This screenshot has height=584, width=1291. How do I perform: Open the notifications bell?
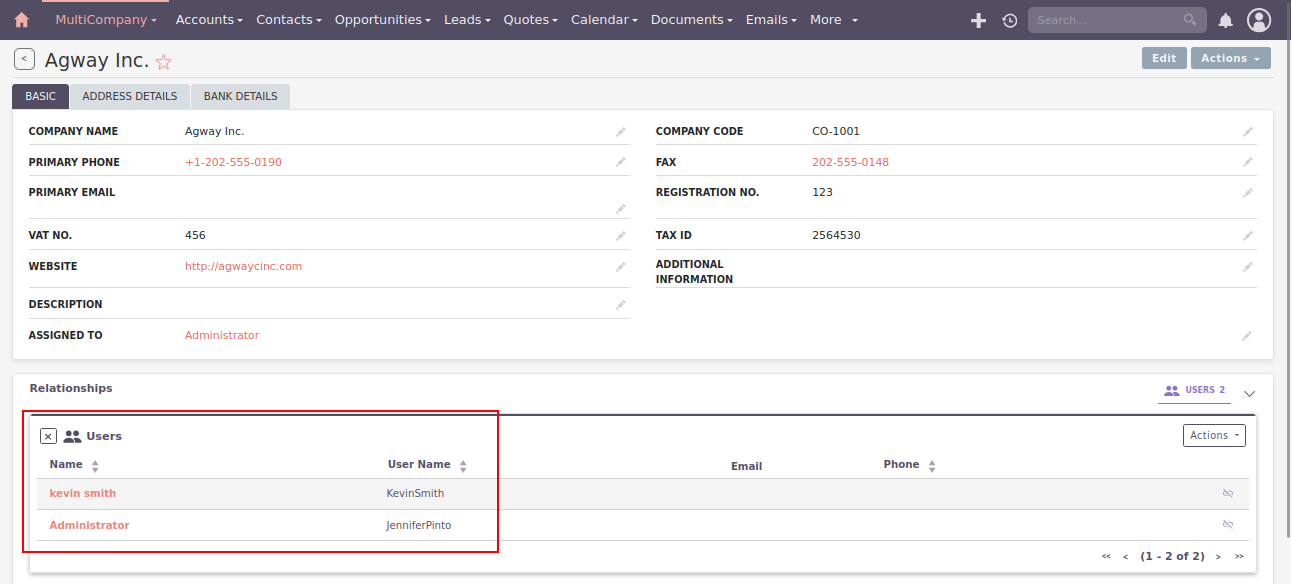point(1225,20)
